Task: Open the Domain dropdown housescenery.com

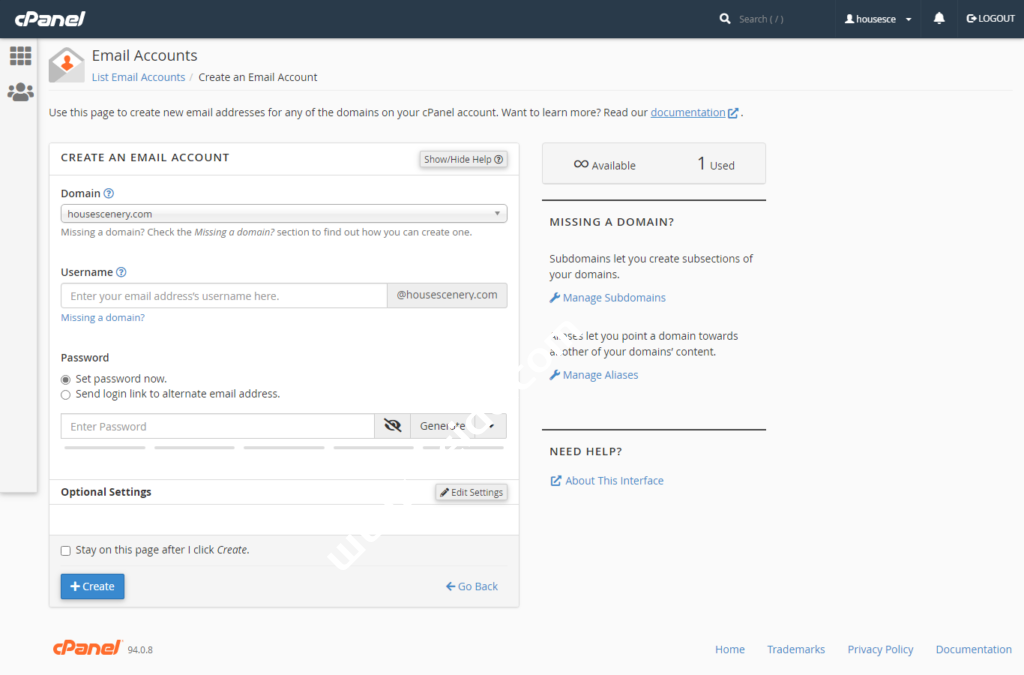Action: coord(283,214)
